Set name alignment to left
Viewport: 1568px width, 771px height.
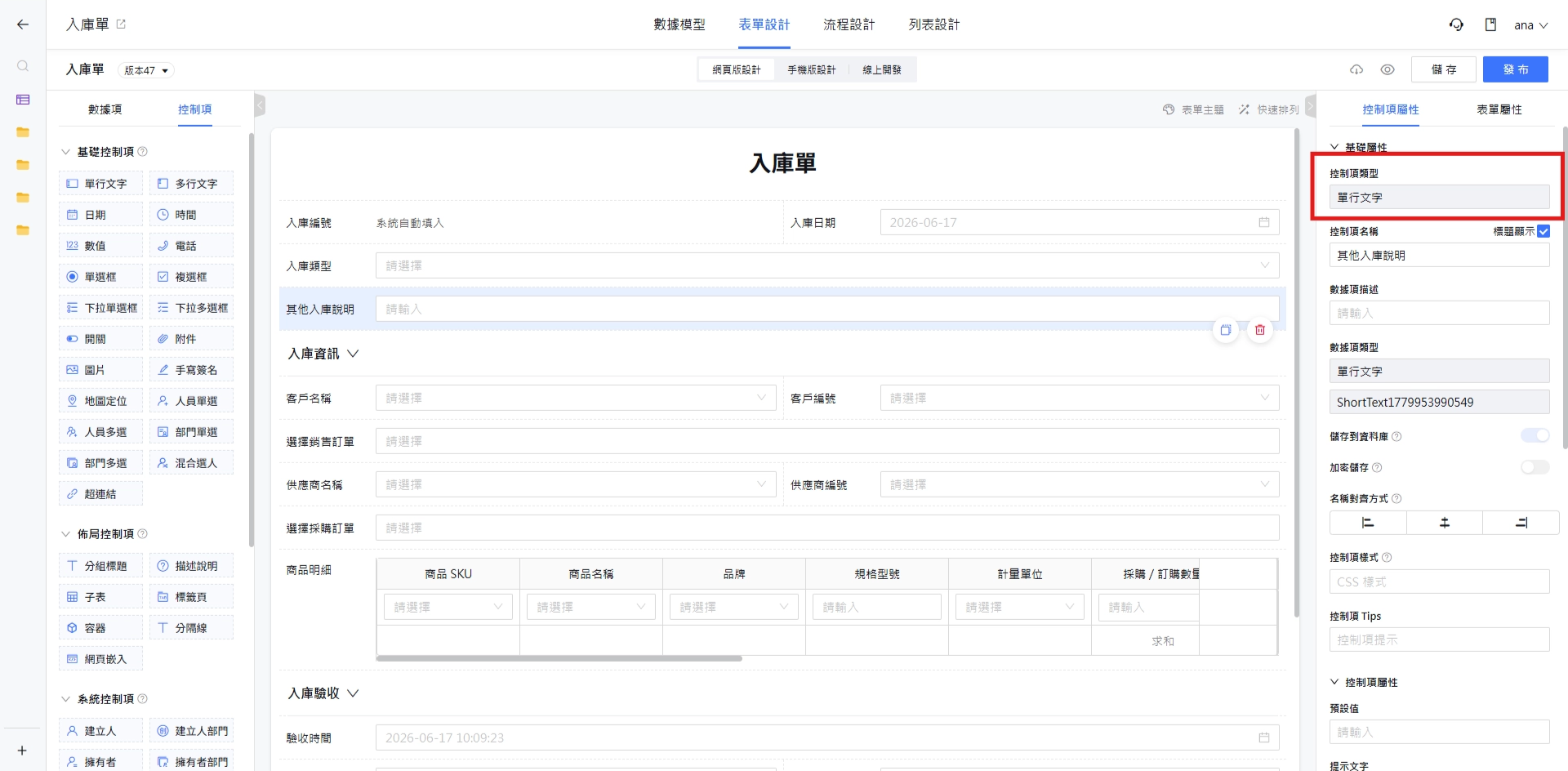[x=1368, y=523]
